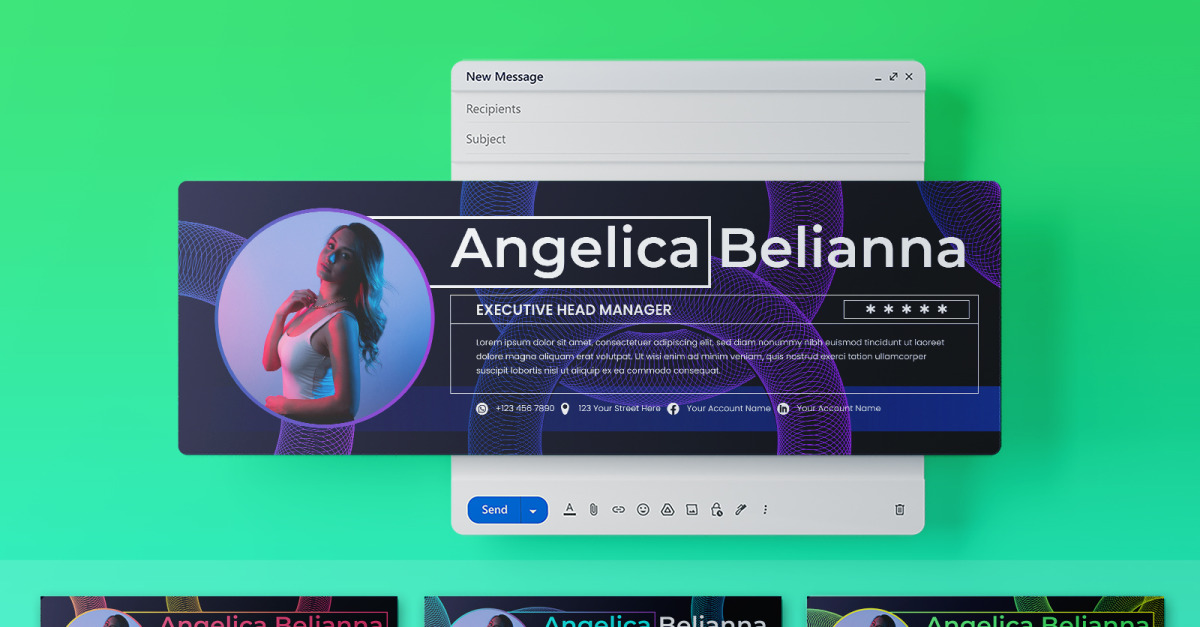1200x627 pixels.
Task: Insert a photo into the message
Action: click(692, 510)
